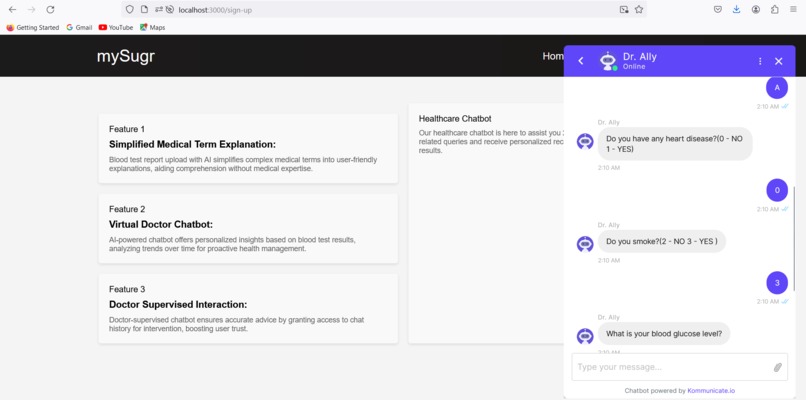This screenshot has width=806, height=400.
Task: Click the chat conversation scrollbar
Action: click(x=794, y=239)
